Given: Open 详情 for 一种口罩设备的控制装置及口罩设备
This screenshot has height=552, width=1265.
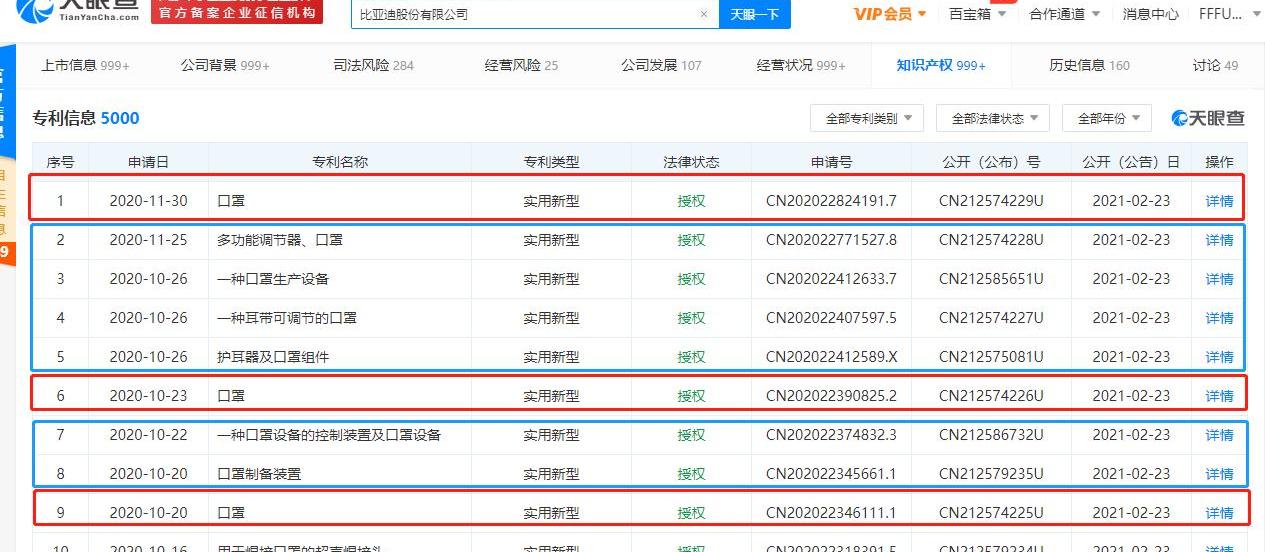Looking at the screenshot, I should [1219, 435].
